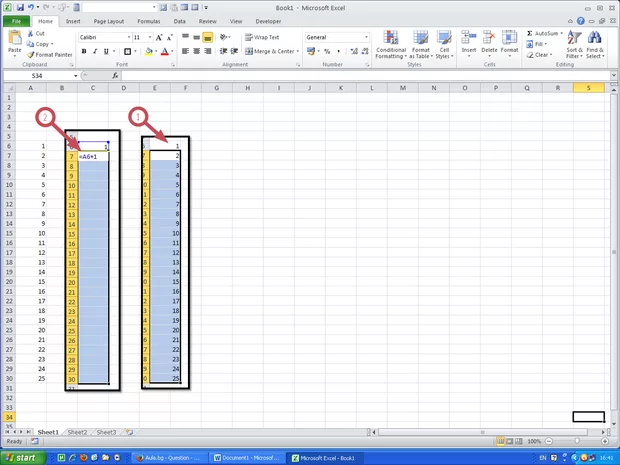Switch to the Sheet2 worksheet tab
Screen dimensions: 620x465
click(77, 432)
